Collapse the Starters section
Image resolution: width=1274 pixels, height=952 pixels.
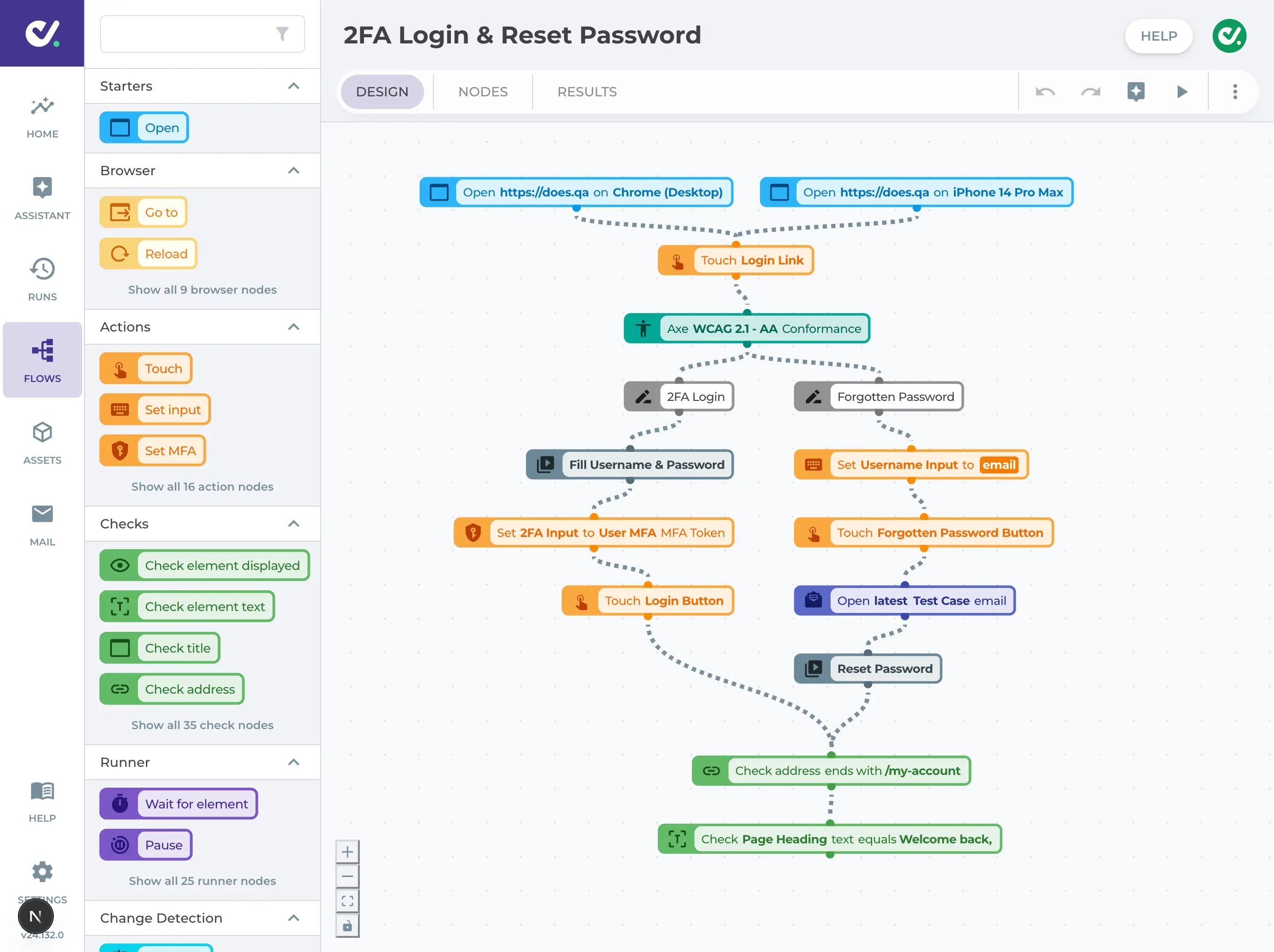click(294, 86)
